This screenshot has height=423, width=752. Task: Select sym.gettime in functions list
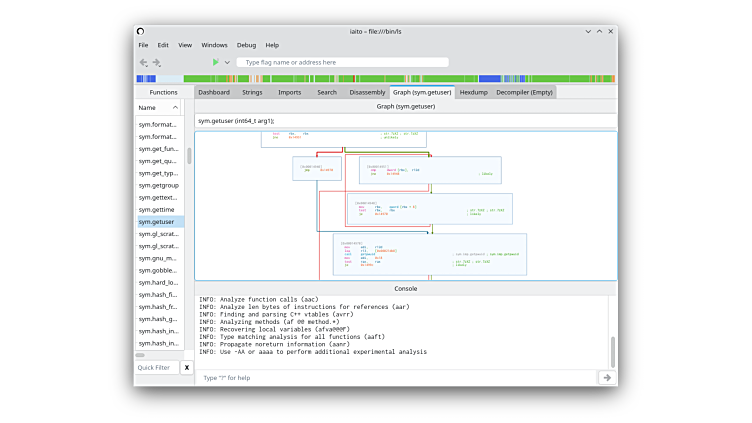(156, 210)
